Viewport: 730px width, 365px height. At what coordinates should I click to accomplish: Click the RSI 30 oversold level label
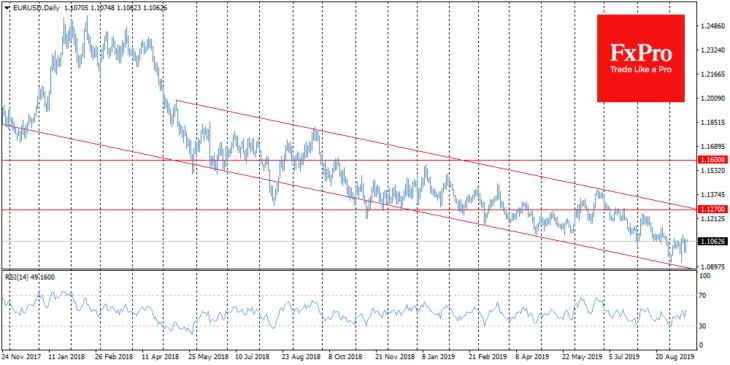(704, 326)
